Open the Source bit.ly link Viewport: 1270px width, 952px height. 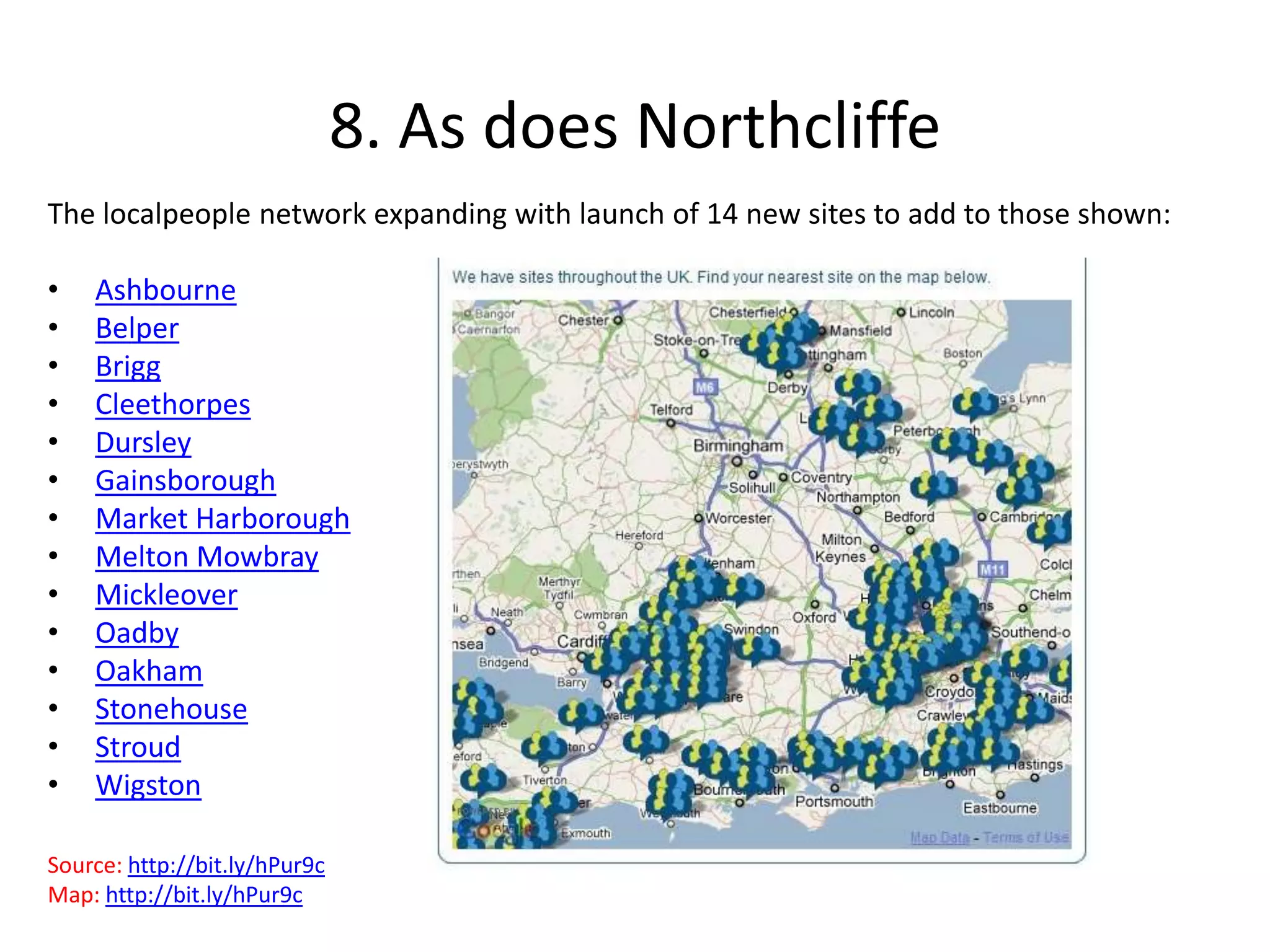pos(226,865)
